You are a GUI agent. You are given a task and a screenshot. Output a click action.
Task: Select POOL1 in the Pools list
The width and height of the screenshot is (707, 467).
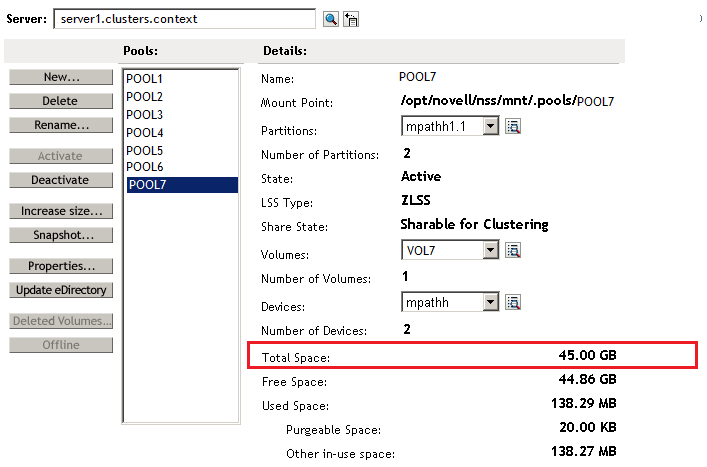[x=144, y=79]
